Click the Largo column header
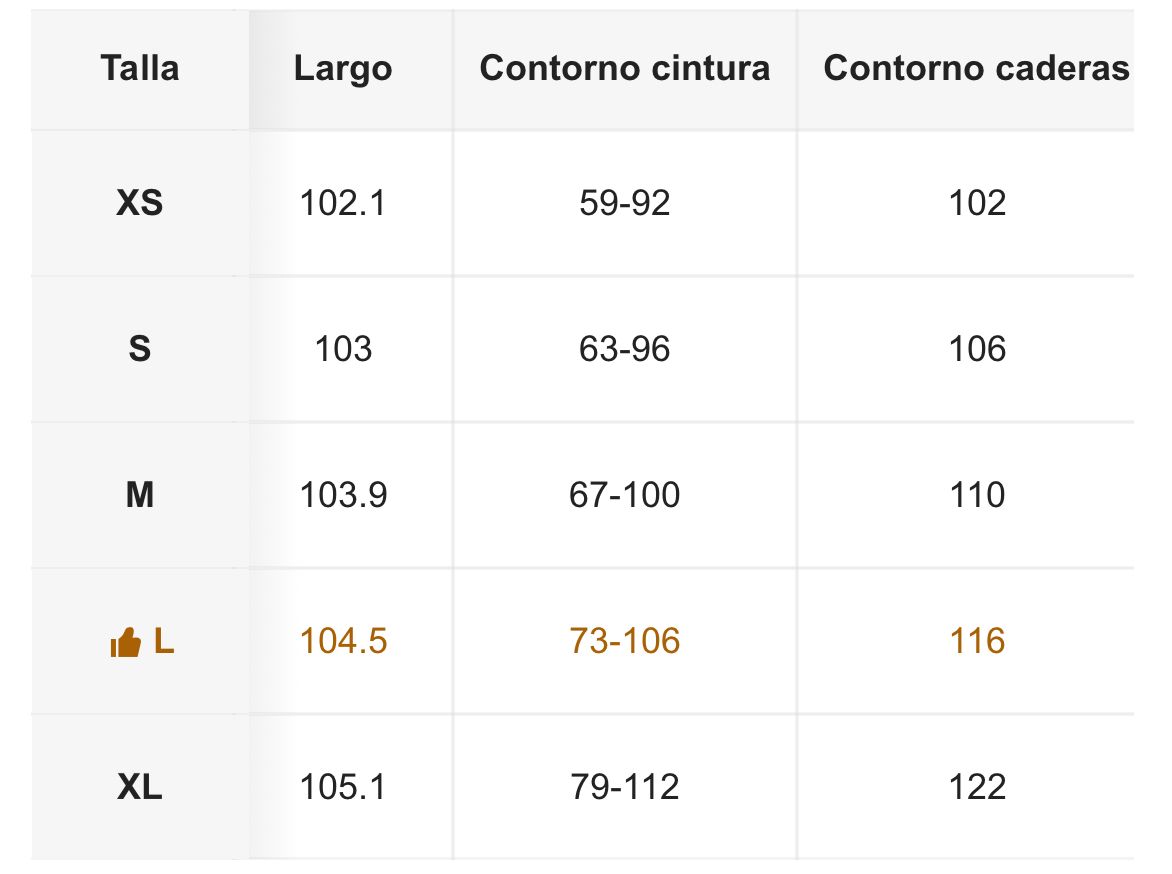 point(343,69)
